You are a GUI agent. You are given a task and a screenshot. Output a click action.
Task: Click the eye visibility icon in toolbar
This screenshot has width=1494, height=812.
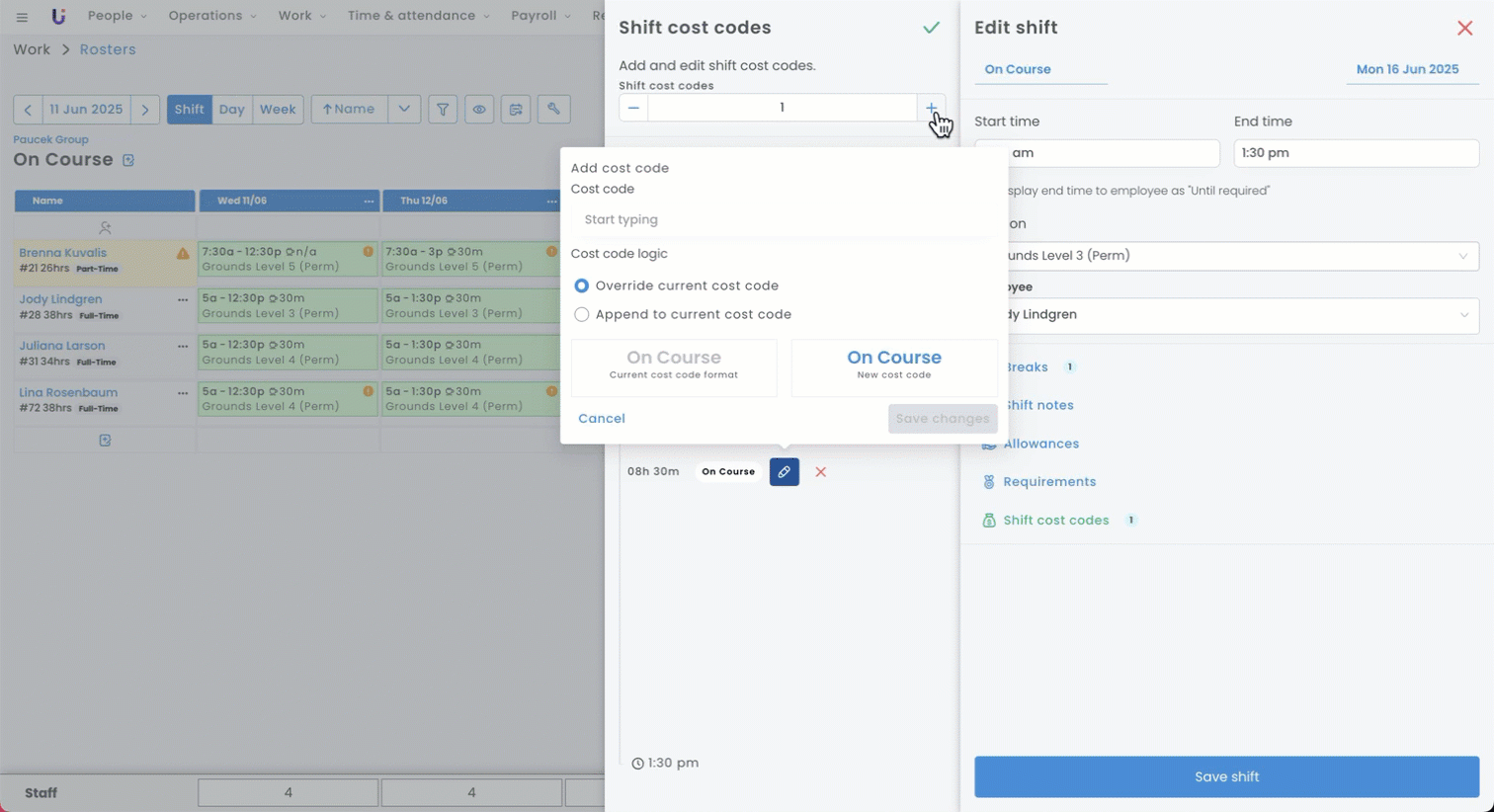[x=479, y=110]
